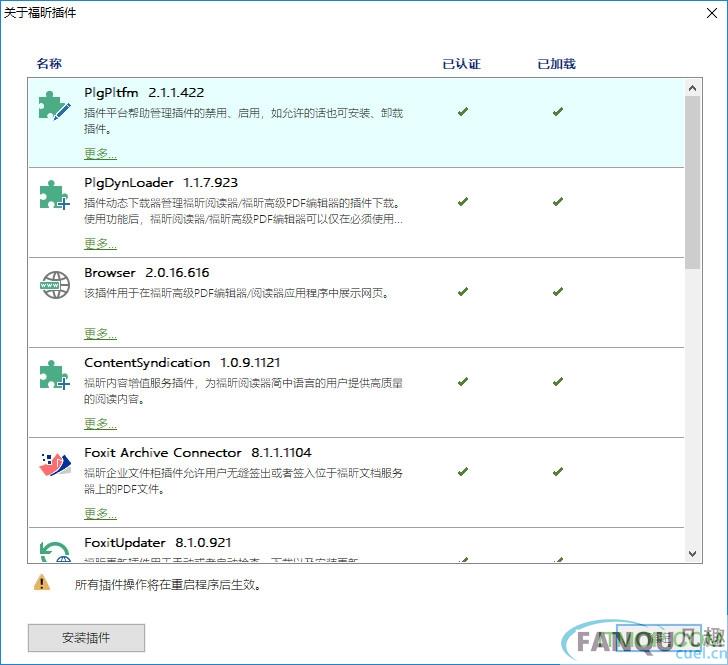Click the Browser globe www icon
Screen dimensions: 728x665
(55, 285)
